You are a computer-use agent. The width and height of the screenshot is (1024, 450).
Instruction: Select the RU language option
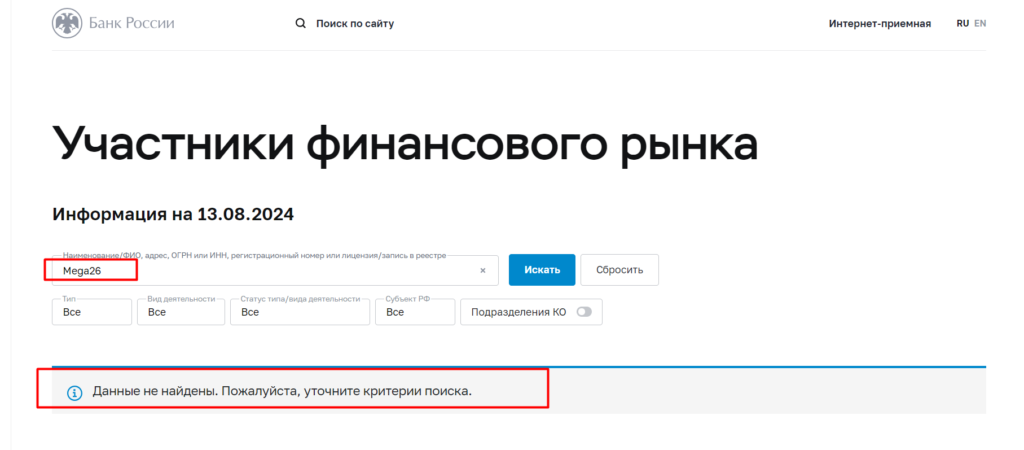point(963,24)
